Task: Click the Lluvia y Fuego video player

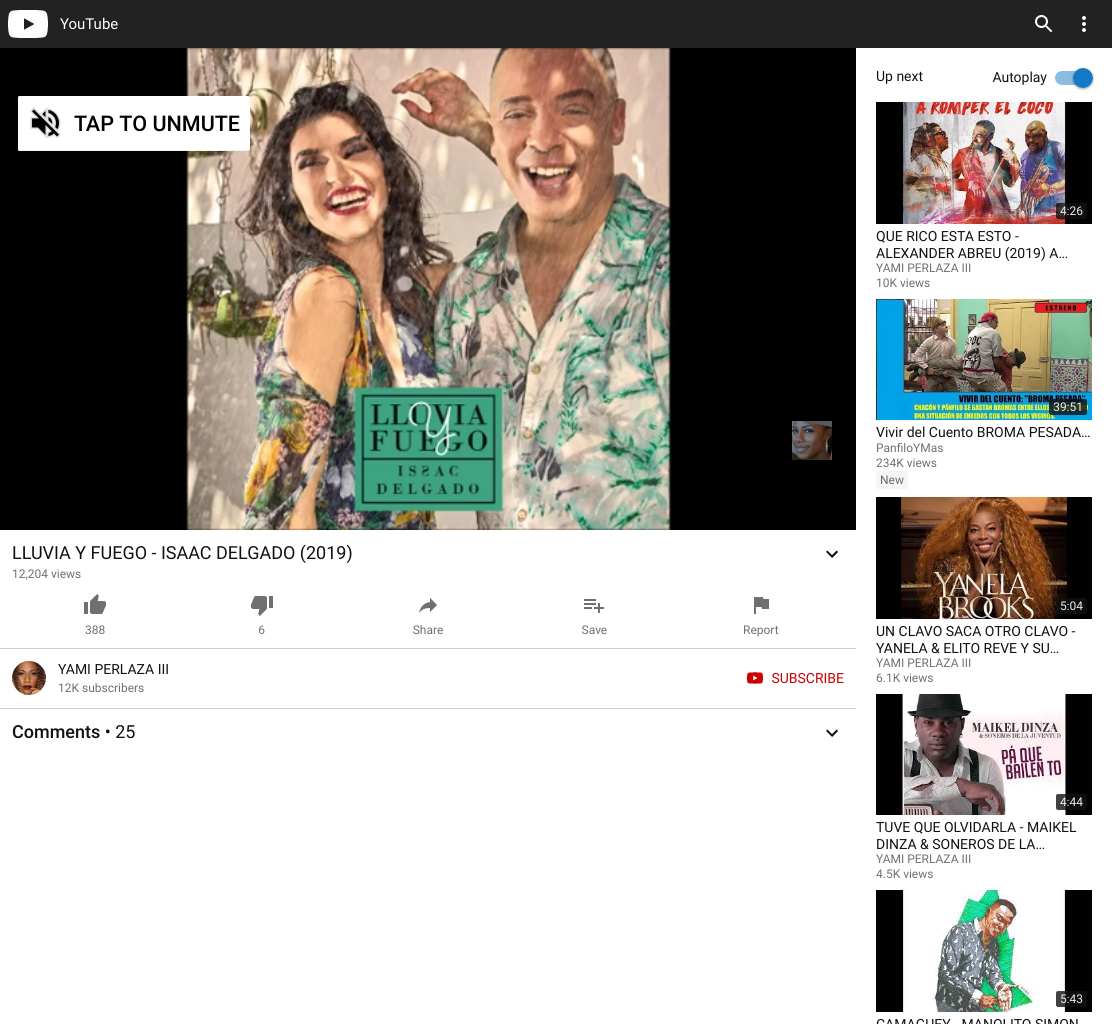Action: pos(428,289)
